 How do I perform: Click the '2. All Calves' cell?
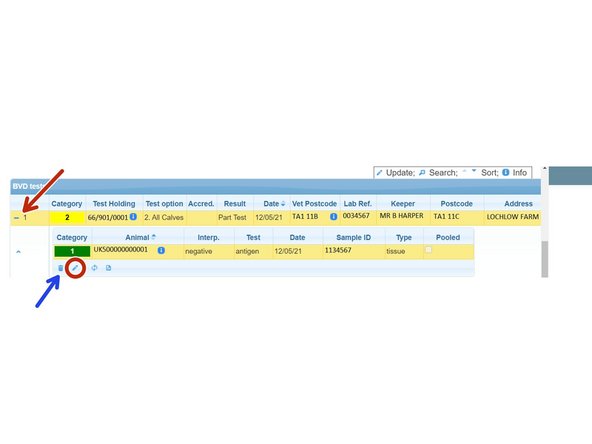point(164,217)
